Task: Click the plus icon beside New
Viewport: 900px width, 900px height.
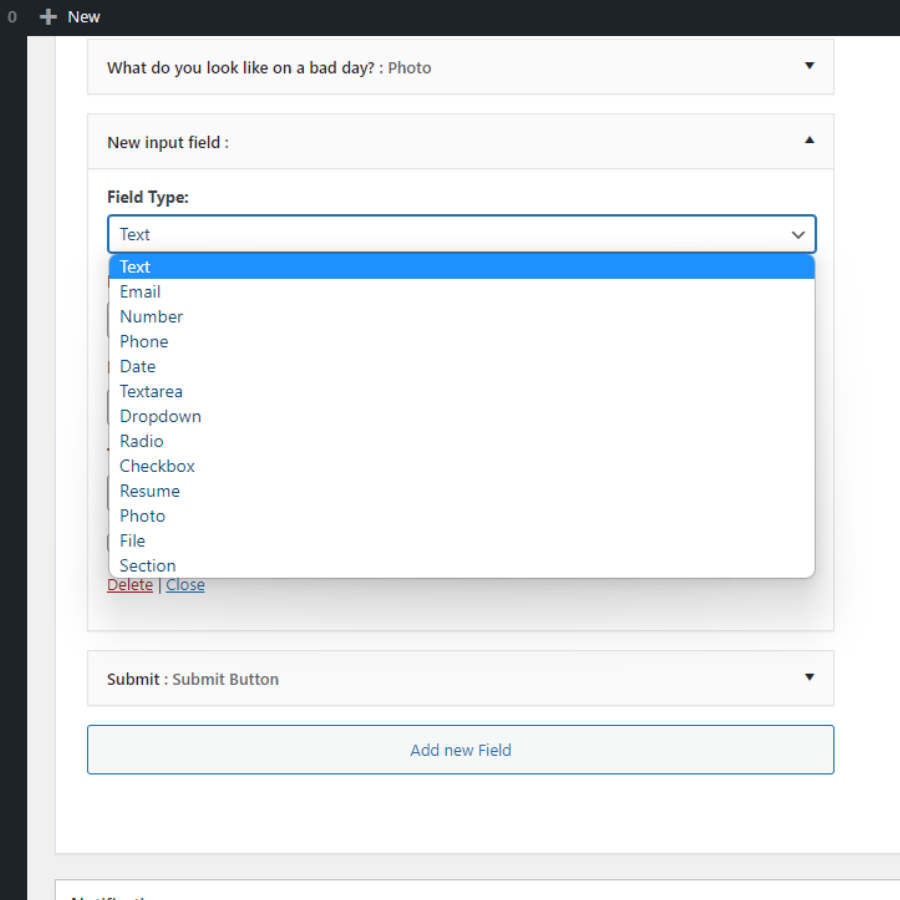Action: tap(48, 17)
